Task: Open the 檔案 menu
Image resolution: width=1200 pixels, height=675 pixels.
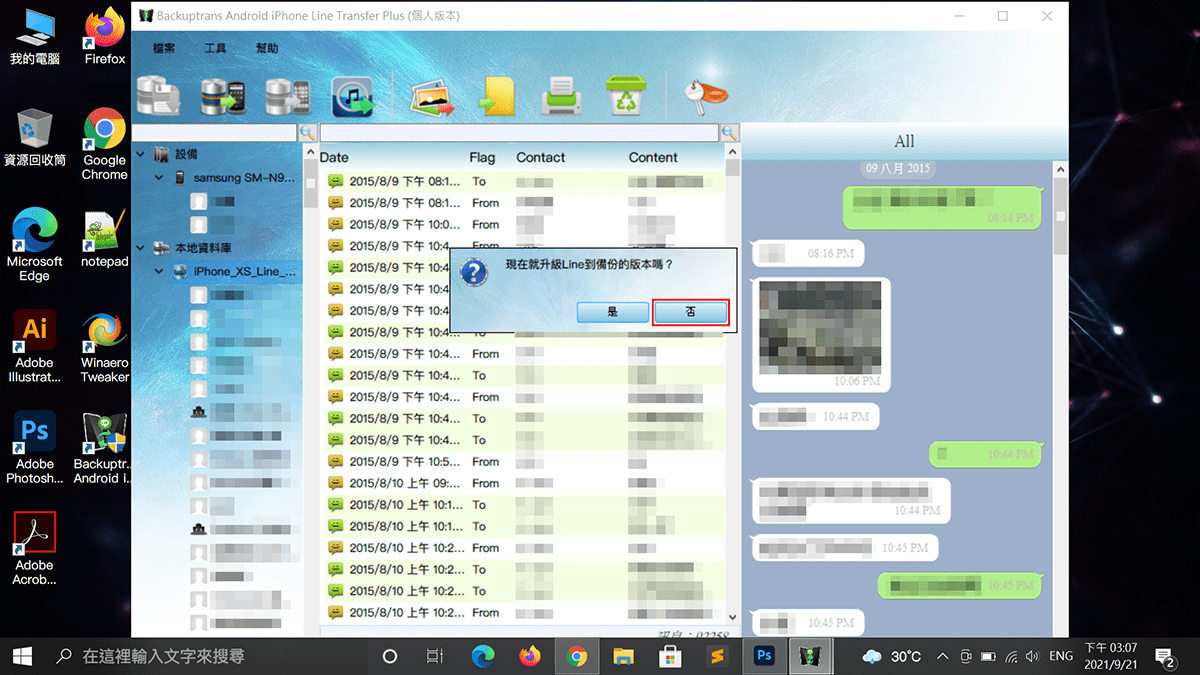Action: pyautogui.click(x=166, y=47)
